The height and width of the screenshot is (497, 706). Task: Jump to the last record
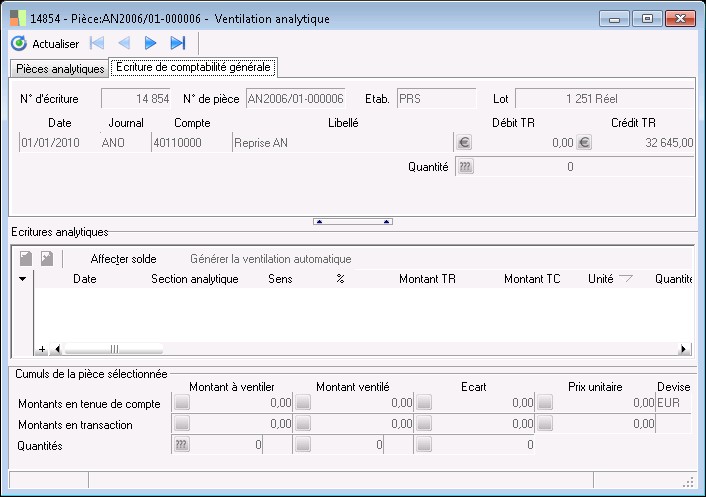pyautogui.click(x=178, y=43)
